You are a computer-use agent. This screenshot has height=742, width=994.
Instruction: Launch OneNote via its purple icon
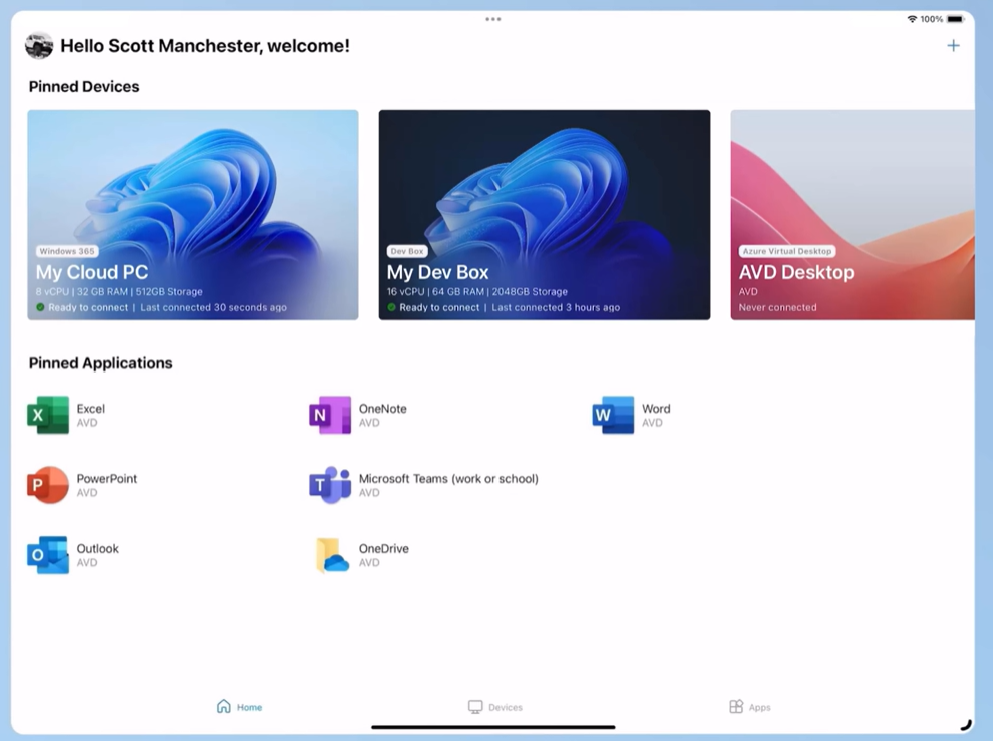(x=330, y=415)
